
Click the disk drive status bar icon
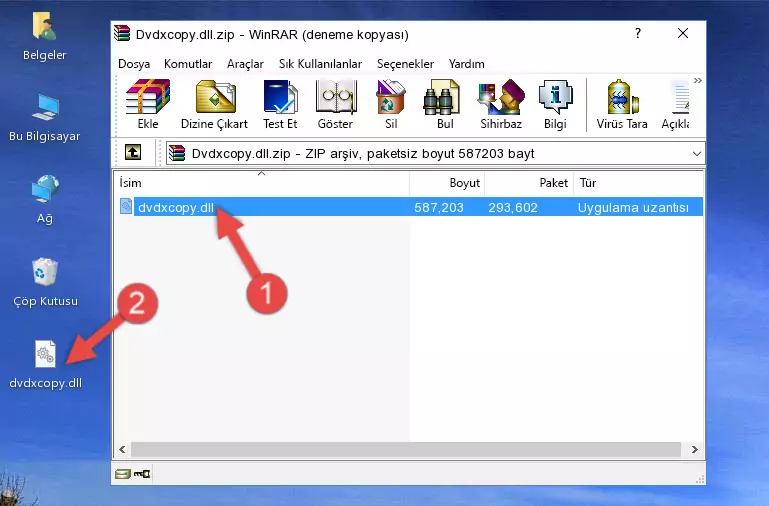122,474
